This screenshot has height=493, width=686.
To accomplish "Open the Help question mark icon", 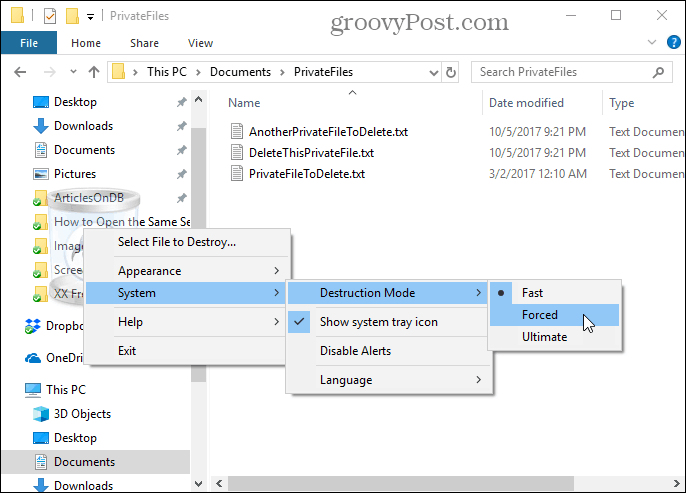I will pos(673,42).
